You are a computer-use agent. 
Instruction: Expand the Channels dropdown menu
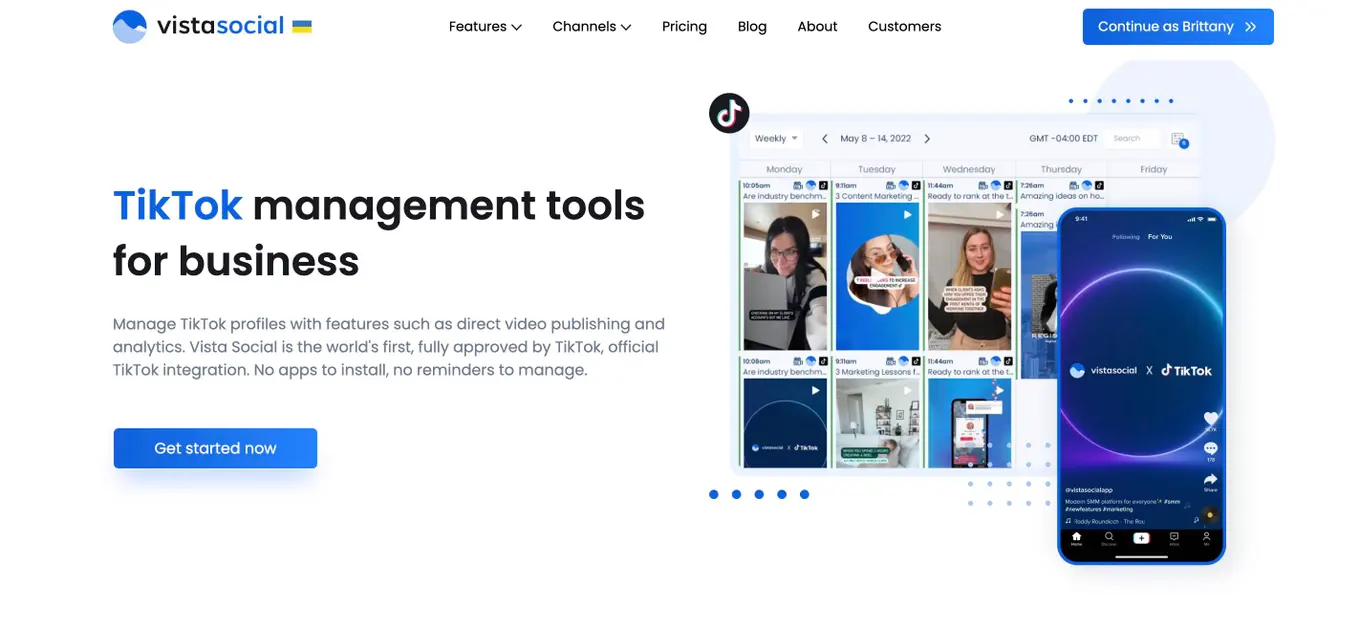pyautogui.click(x=591, y=27)
